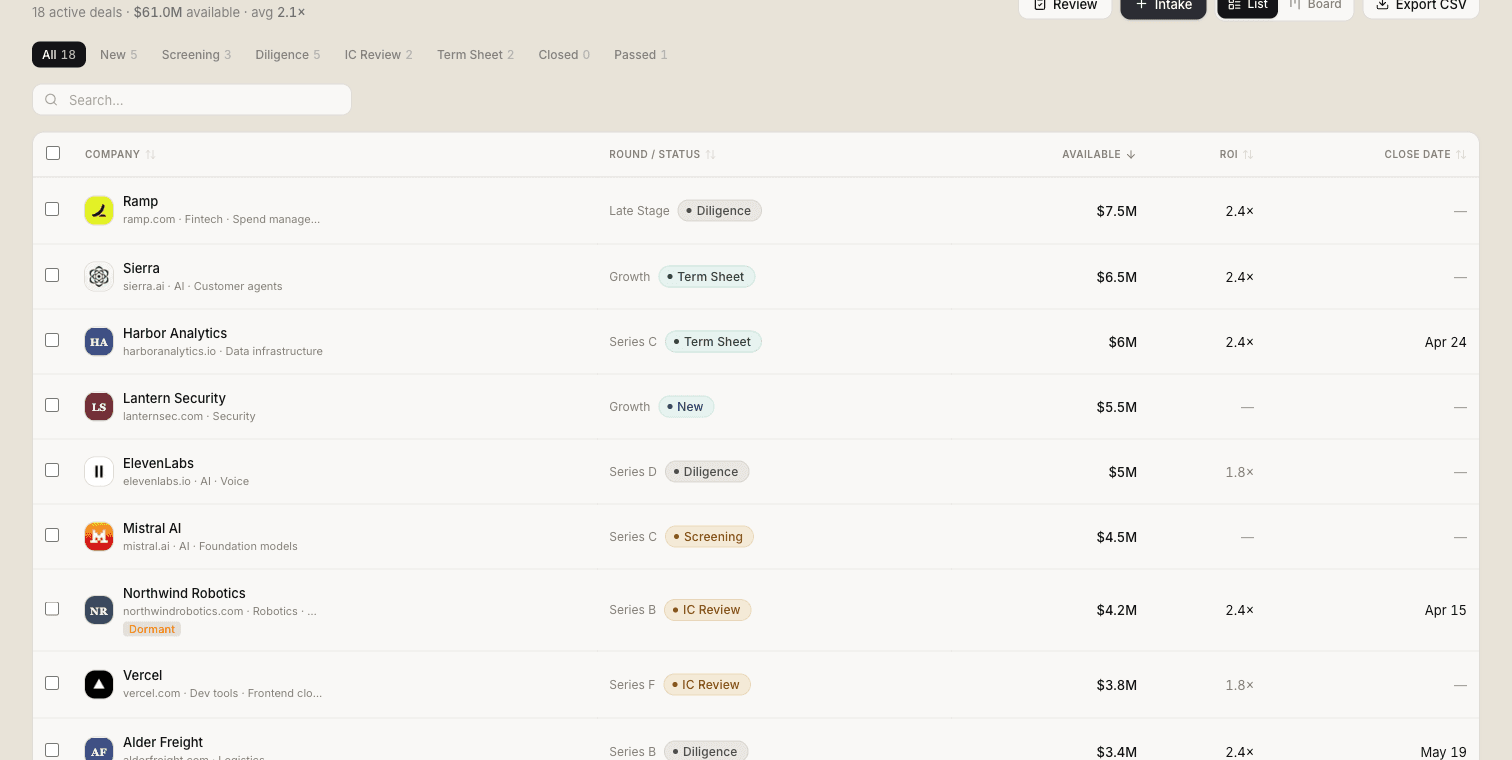This screenshot has height=760, width=1512.
Task: Click the Apr 24 close date
Action: pos(1446,342)
